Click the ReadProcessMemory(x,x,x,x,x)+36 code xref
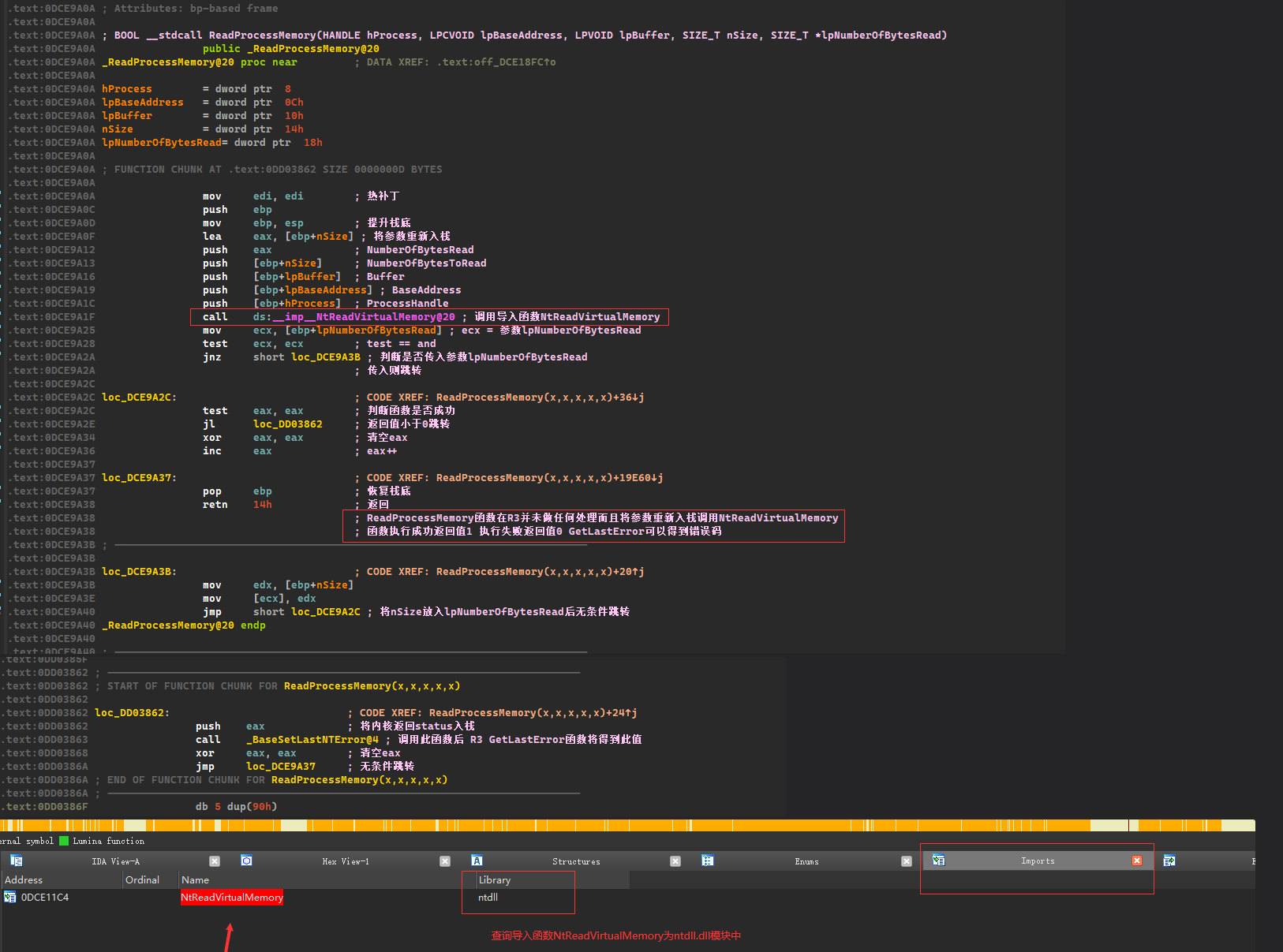Viewport: 1283px width, 952px height. (x=540, y=398)
